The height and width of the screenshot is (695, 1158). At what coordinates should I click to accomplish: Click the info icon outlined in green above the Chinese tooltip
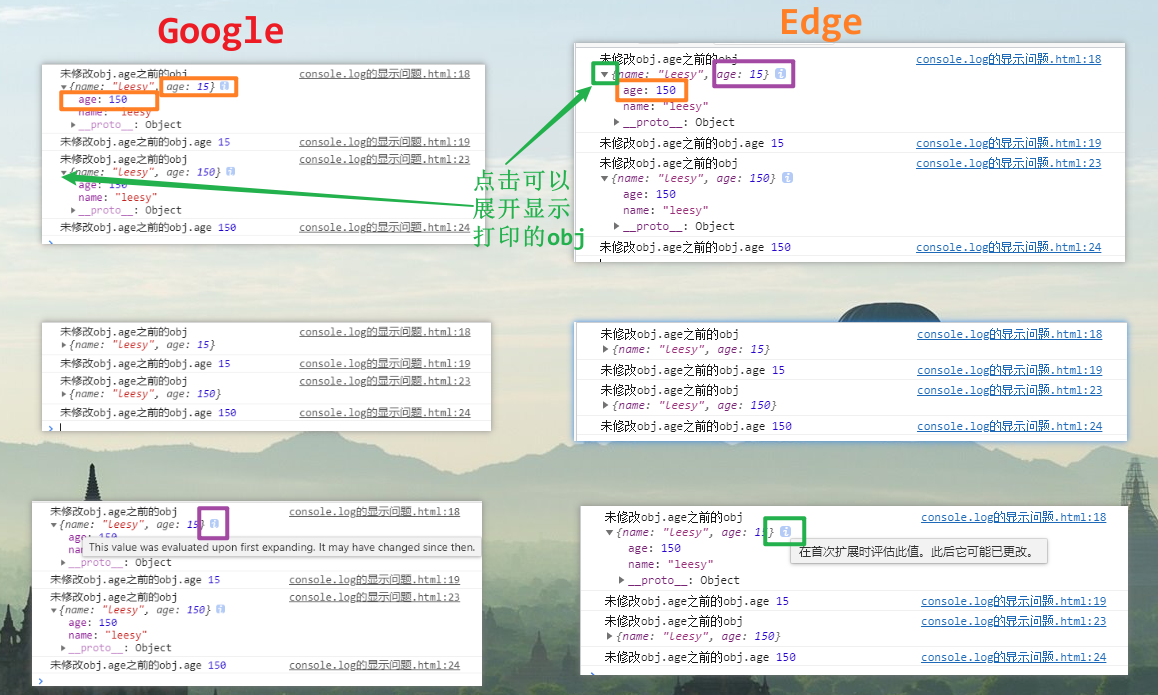(x=786, y=532)
